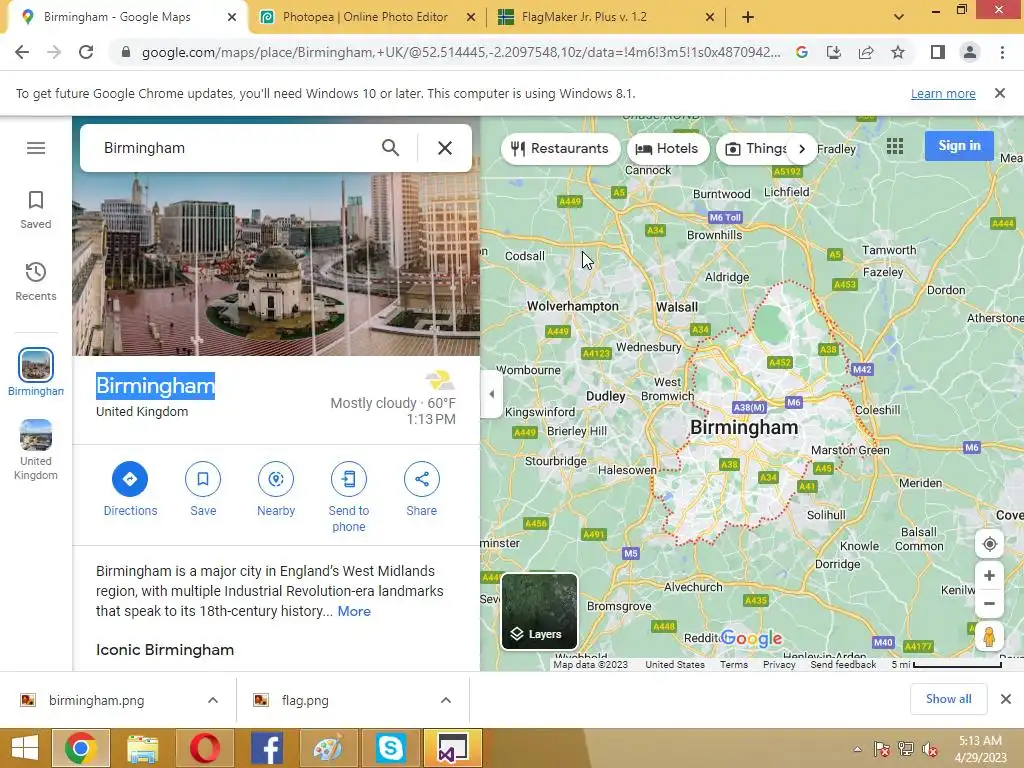This screenshot has height=768, width=1024.
Task: Show your location on map
Action: pos(989,544)
